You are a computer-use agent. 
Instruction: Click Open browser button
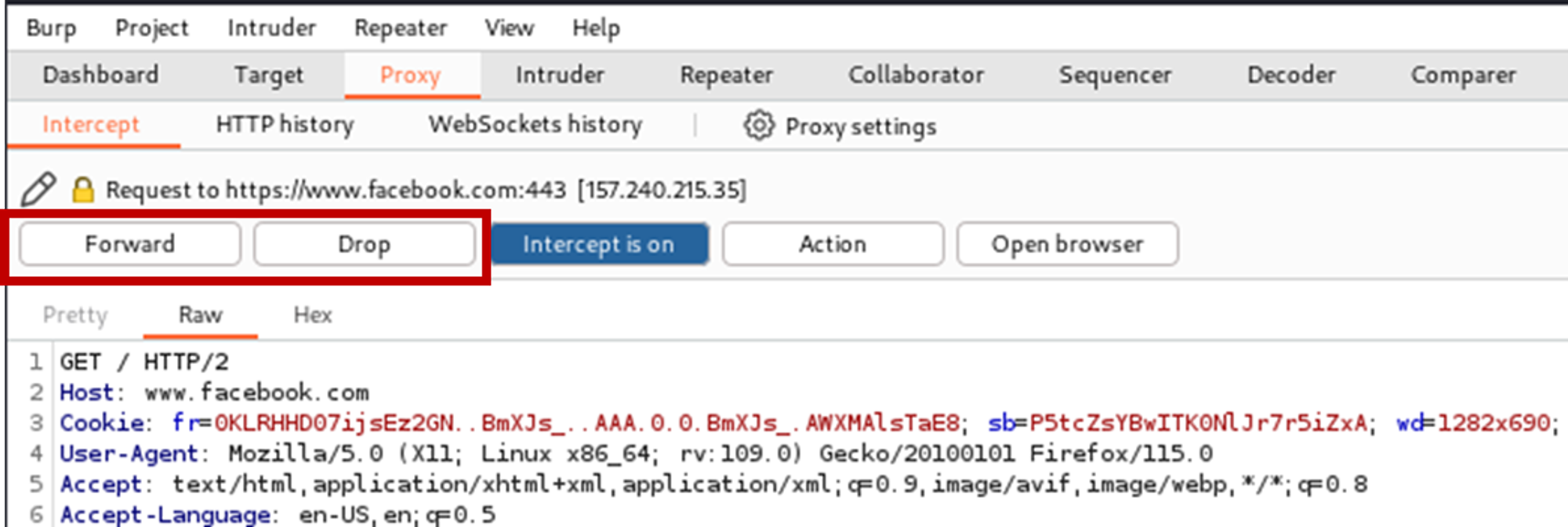(1067, 245)
